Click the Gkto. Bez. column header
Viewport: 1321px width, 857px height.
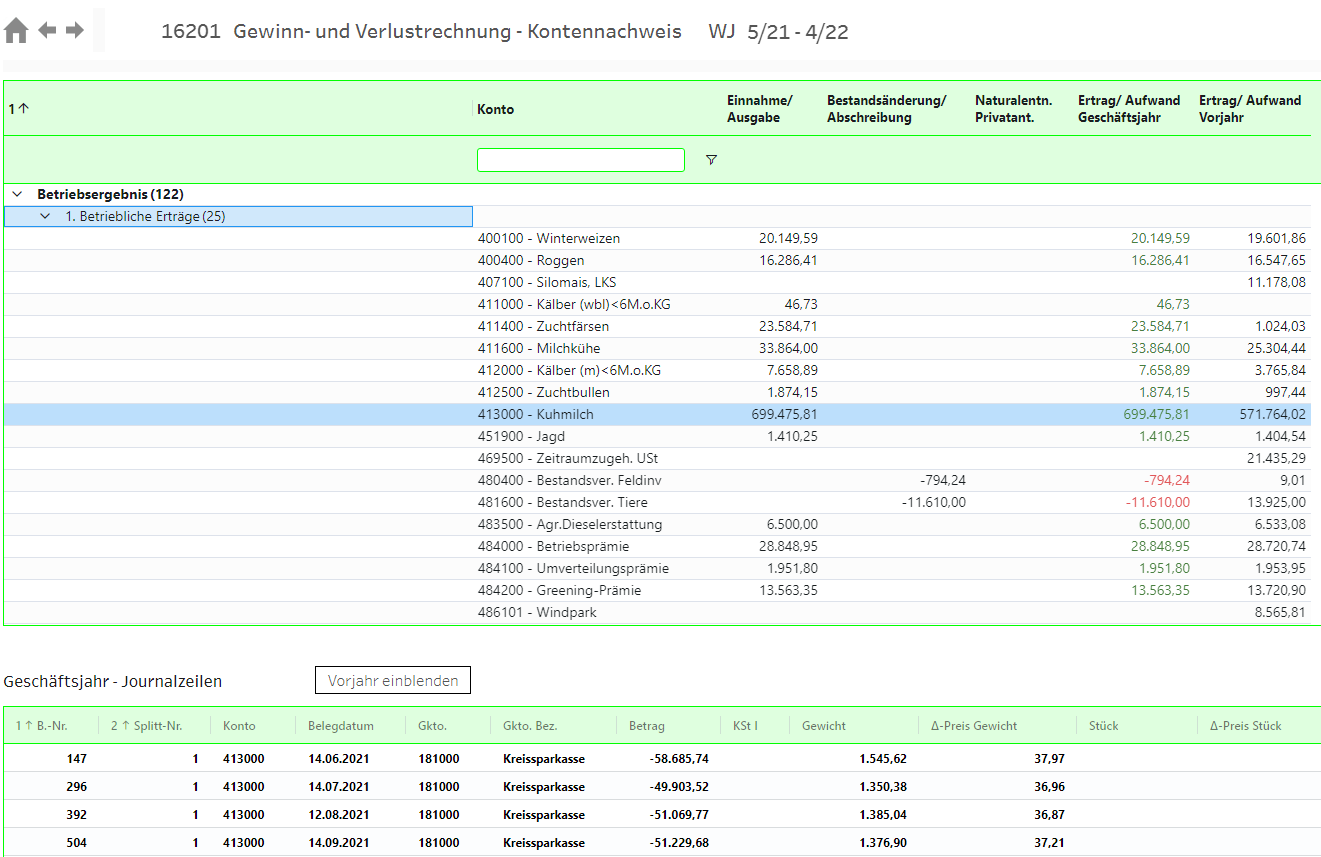coord(530,726)
